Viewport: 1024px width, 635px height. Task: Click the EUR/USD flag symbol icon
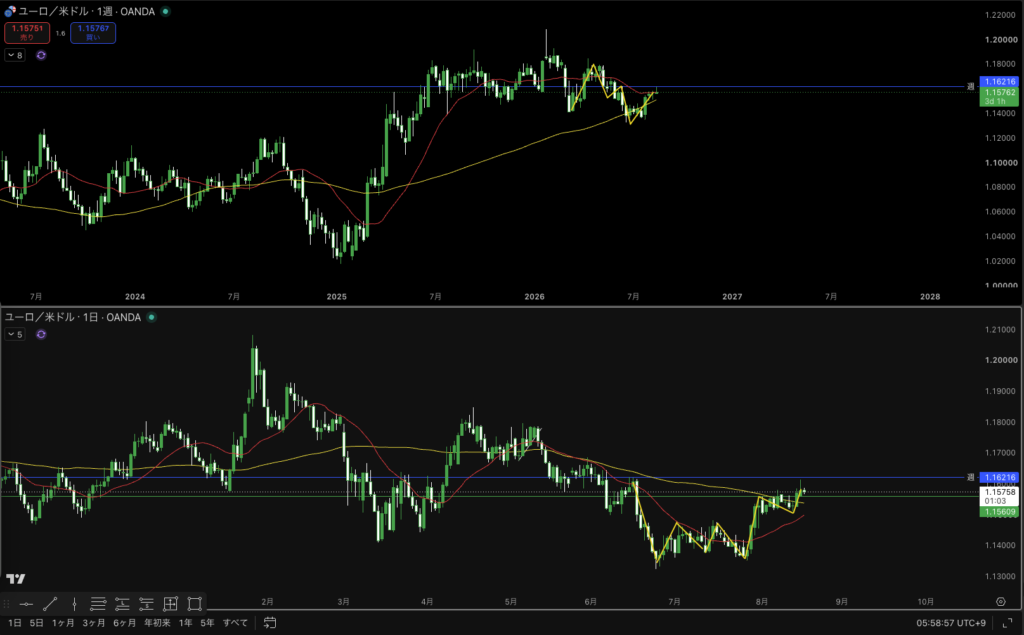10,11
